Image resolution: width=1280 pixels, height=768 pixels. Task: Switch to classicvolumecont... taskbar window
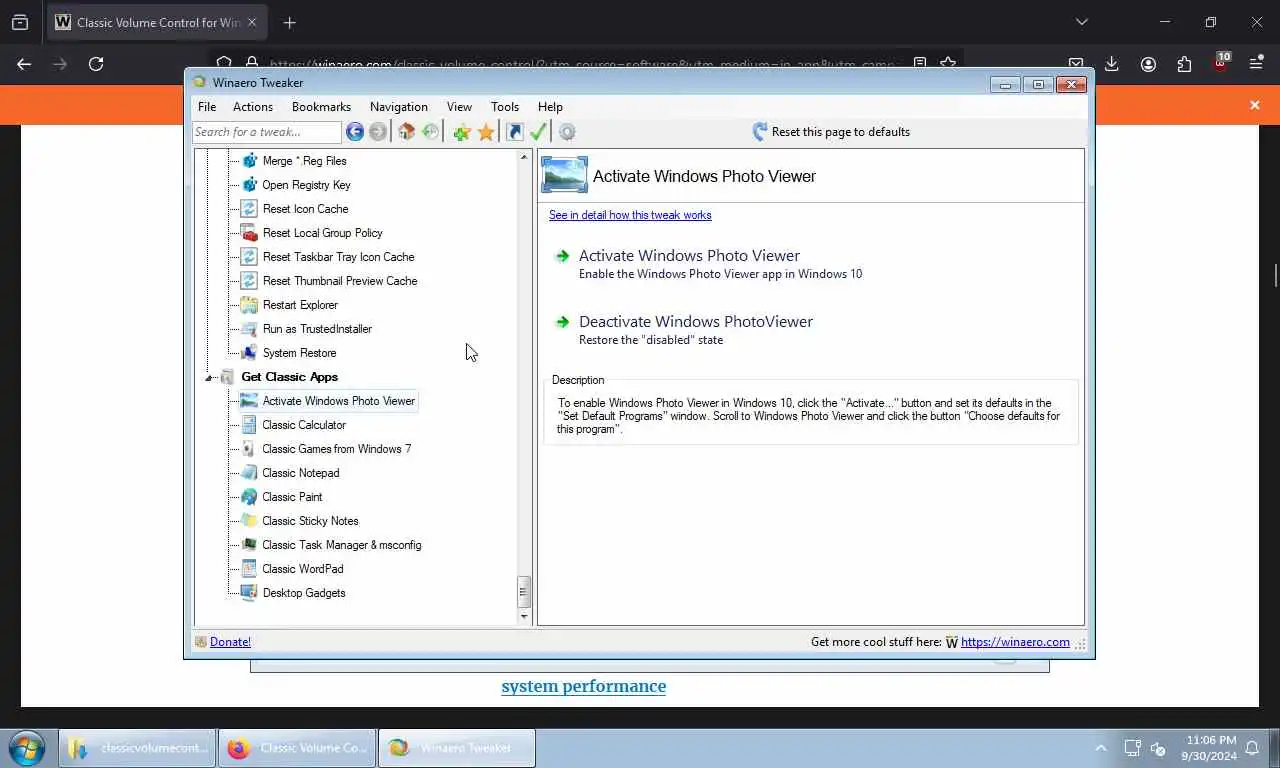click(137, 748)
